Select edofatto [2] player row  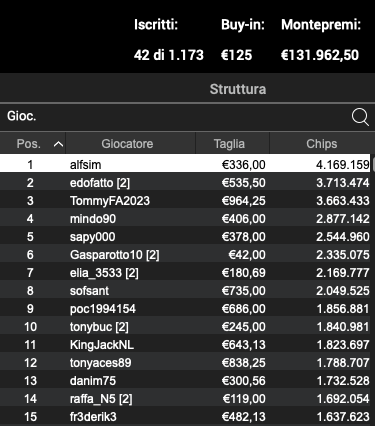click(185, 183)
